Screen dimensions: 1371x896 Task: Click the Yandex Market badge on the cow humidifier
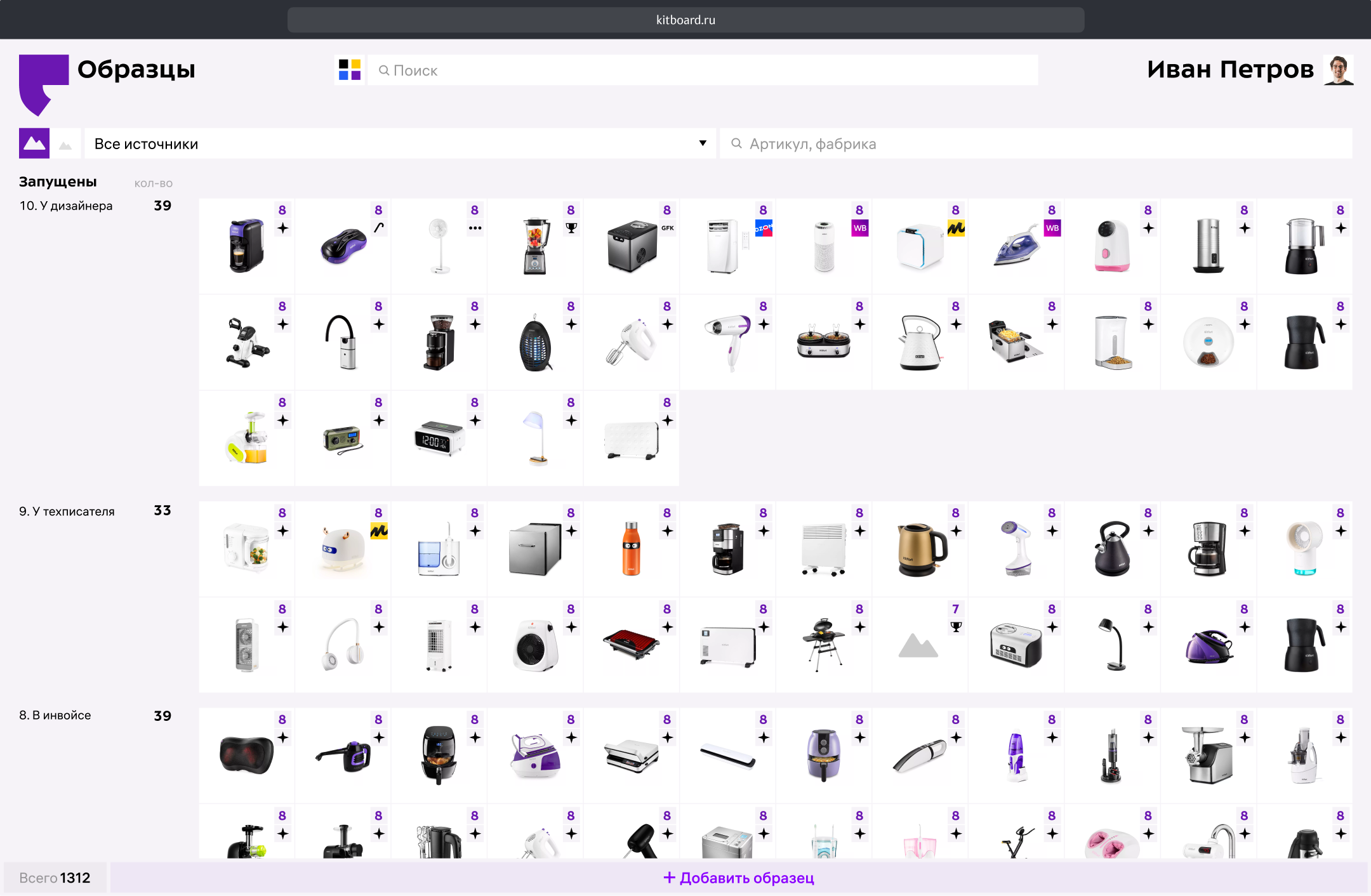tap(379, 531)
